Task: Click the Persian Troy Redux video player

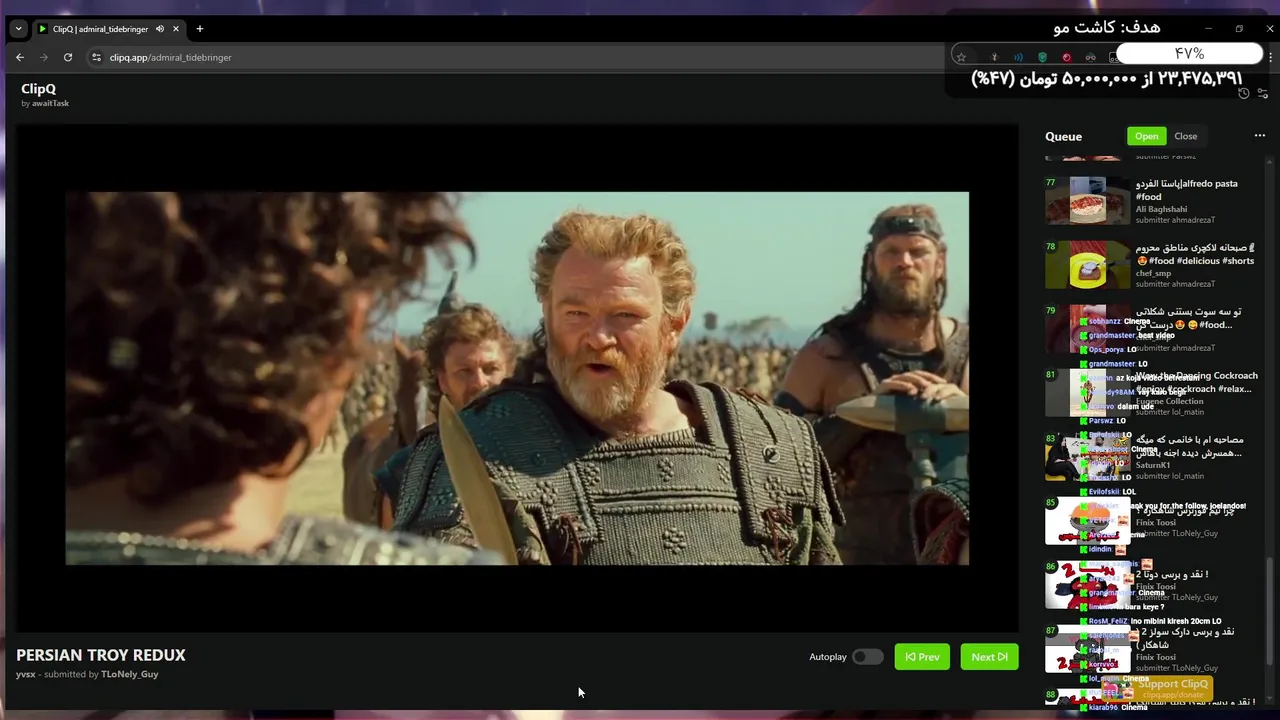Action: coord(517,378)
